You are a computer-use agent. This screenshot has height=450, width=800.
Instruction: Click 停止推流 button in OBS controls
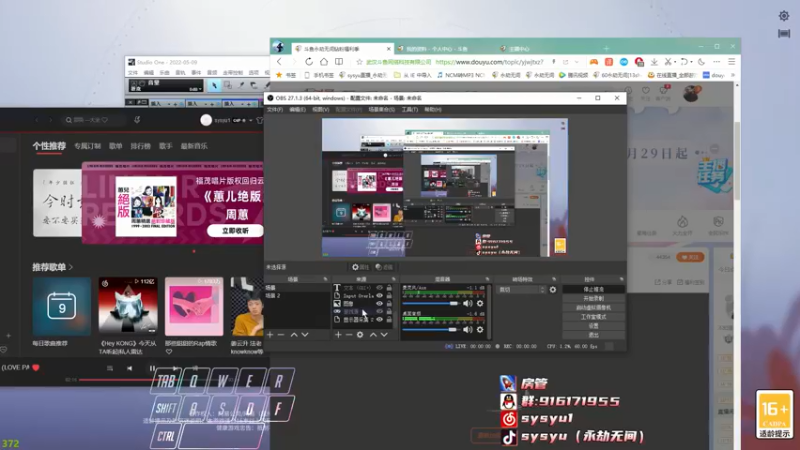tap(593, 289)
